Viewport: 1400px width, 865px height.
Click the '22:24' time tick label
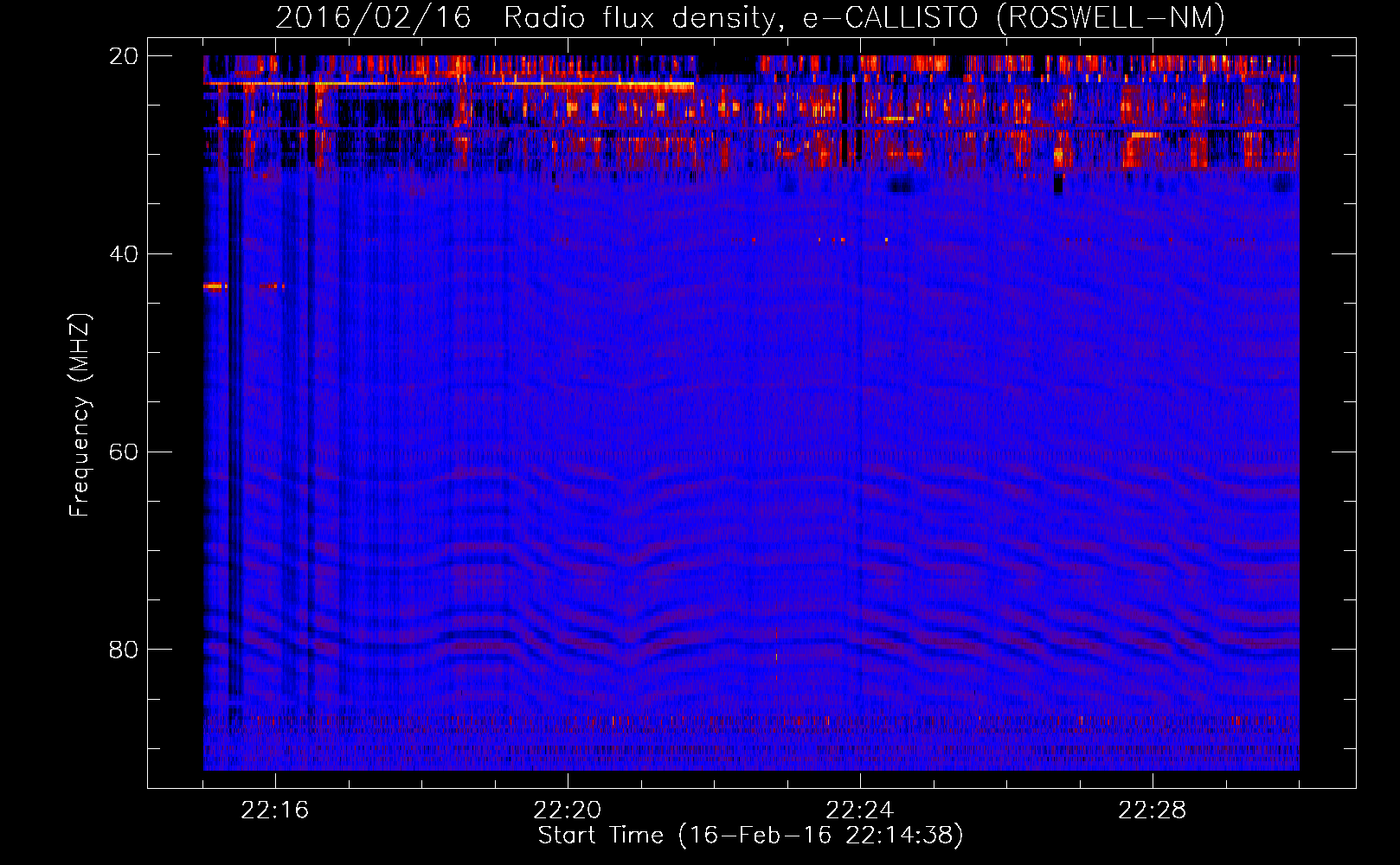click(860, 811)
